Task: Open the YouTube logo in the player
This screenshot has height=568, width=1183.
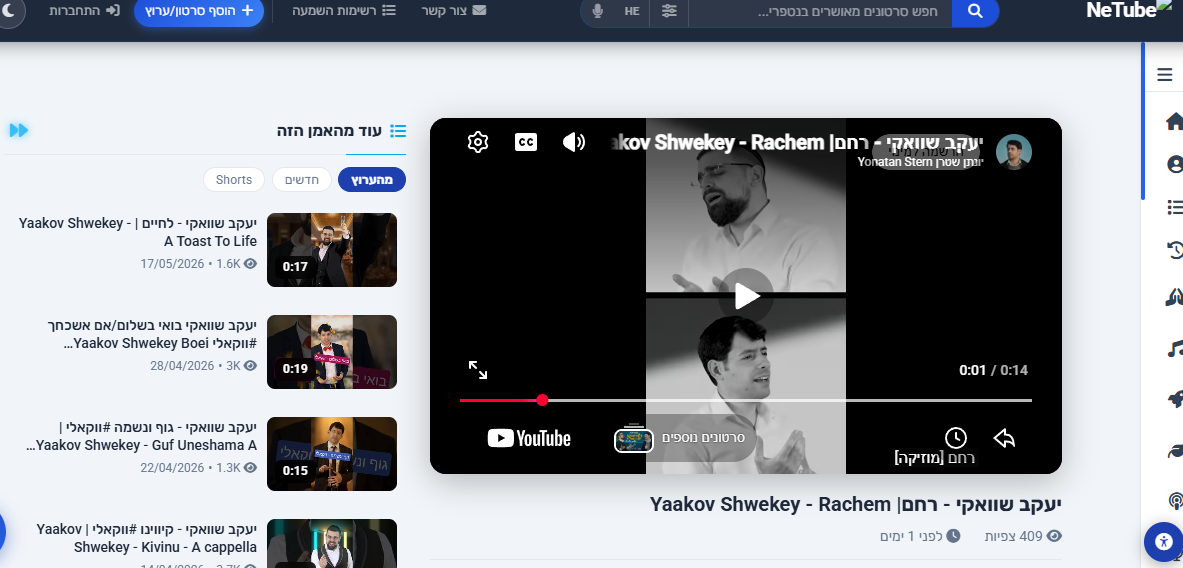Action: point(529,438)
